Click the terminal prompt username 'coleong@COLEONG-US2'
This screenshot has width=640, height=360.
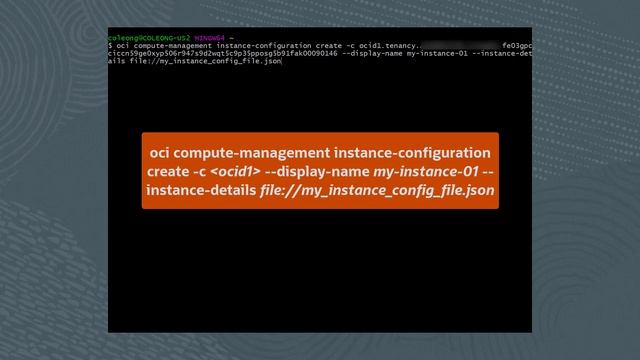pos(149,38)
